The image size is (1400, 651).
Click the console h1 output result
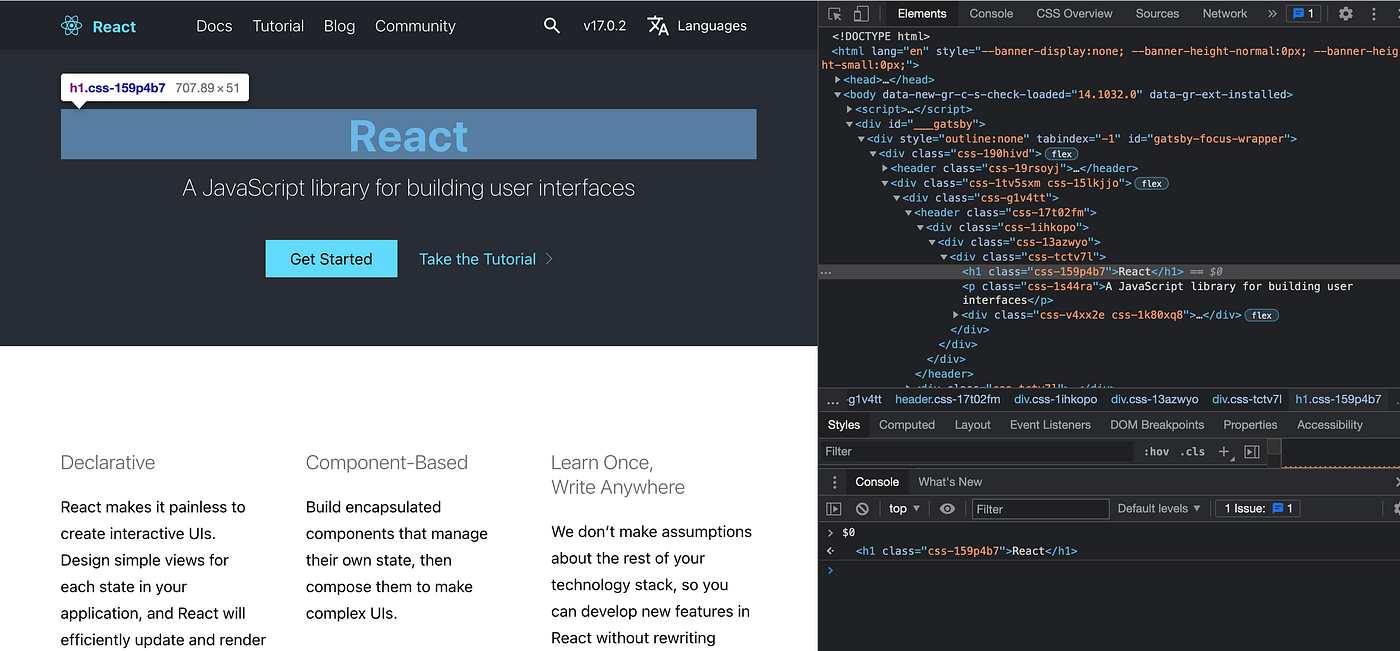[x=966, y=551]
